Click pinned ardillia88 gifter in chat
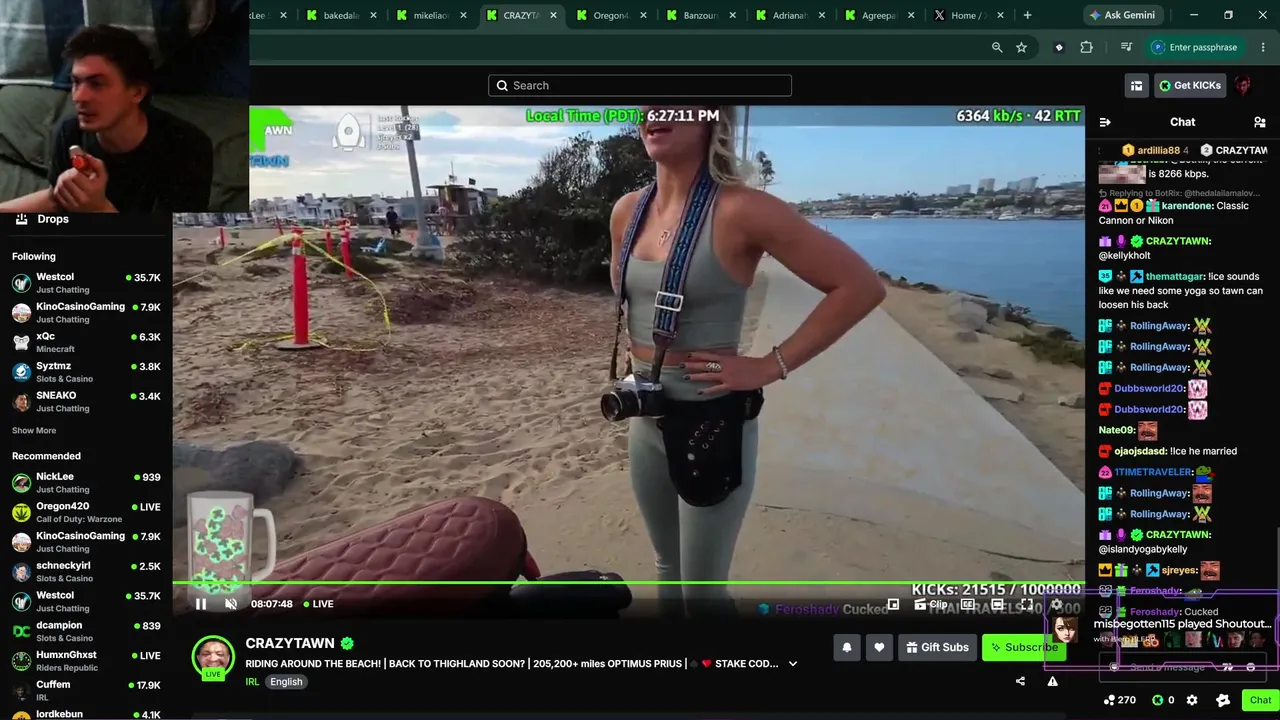Image resolution: width=1280 pixels, height=720 pixels. (1155, 150)
